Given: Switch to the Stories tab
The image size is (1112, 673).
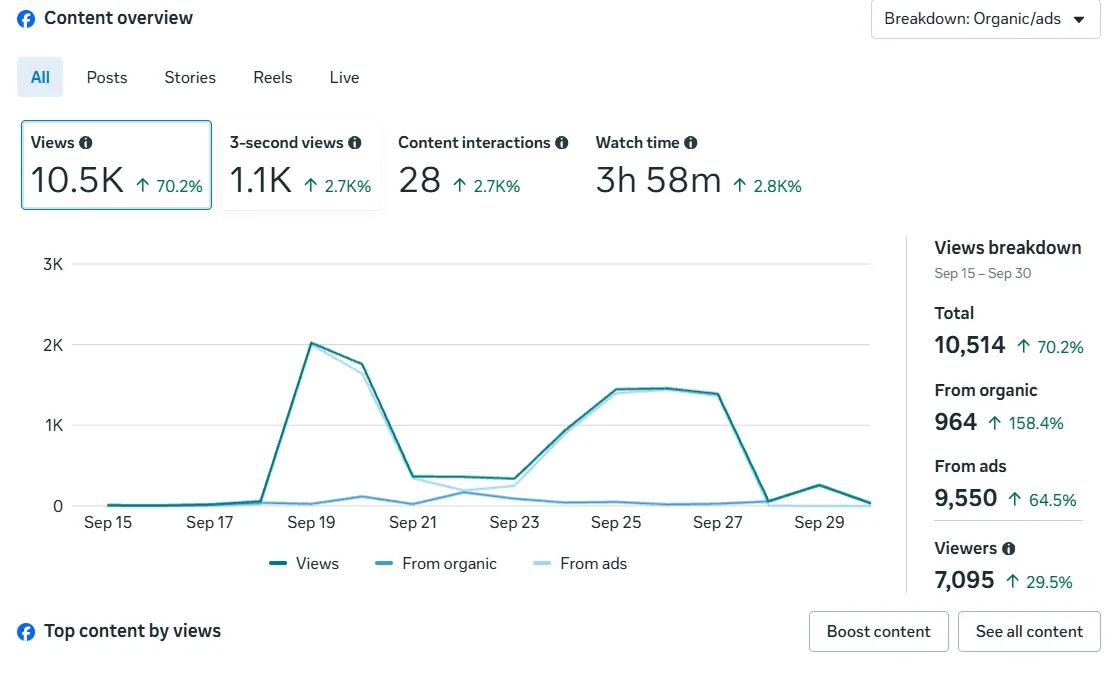Looking at the screenshot, I should point(190,77).
